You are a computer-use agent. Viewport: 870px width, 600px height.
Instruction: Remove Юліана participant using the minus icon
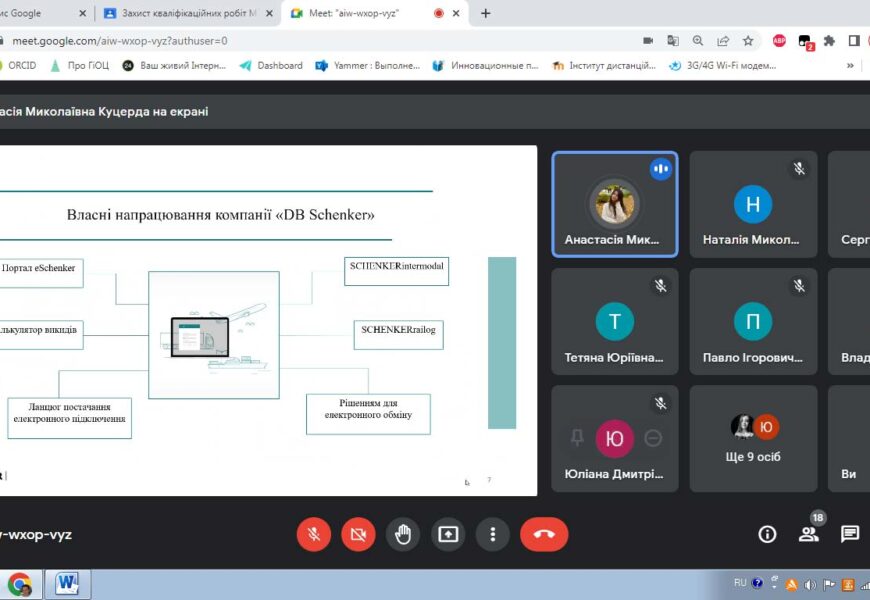(x=653, y=438)
